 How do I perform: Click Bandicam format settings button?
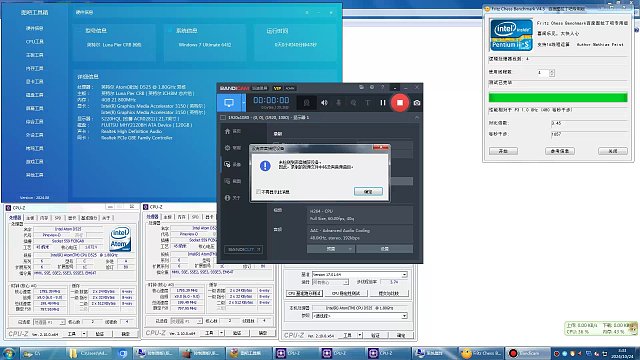[384, 249]
